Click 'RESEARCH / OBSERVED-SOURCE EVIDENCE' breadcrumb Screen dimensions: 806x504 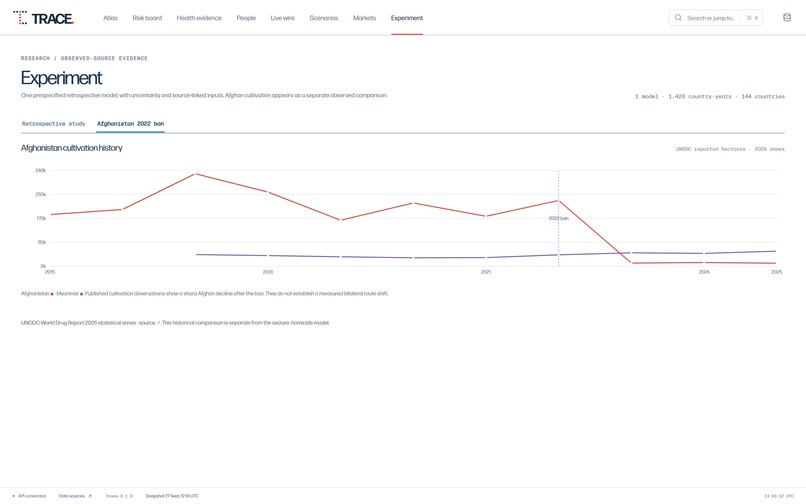point(84,58)
